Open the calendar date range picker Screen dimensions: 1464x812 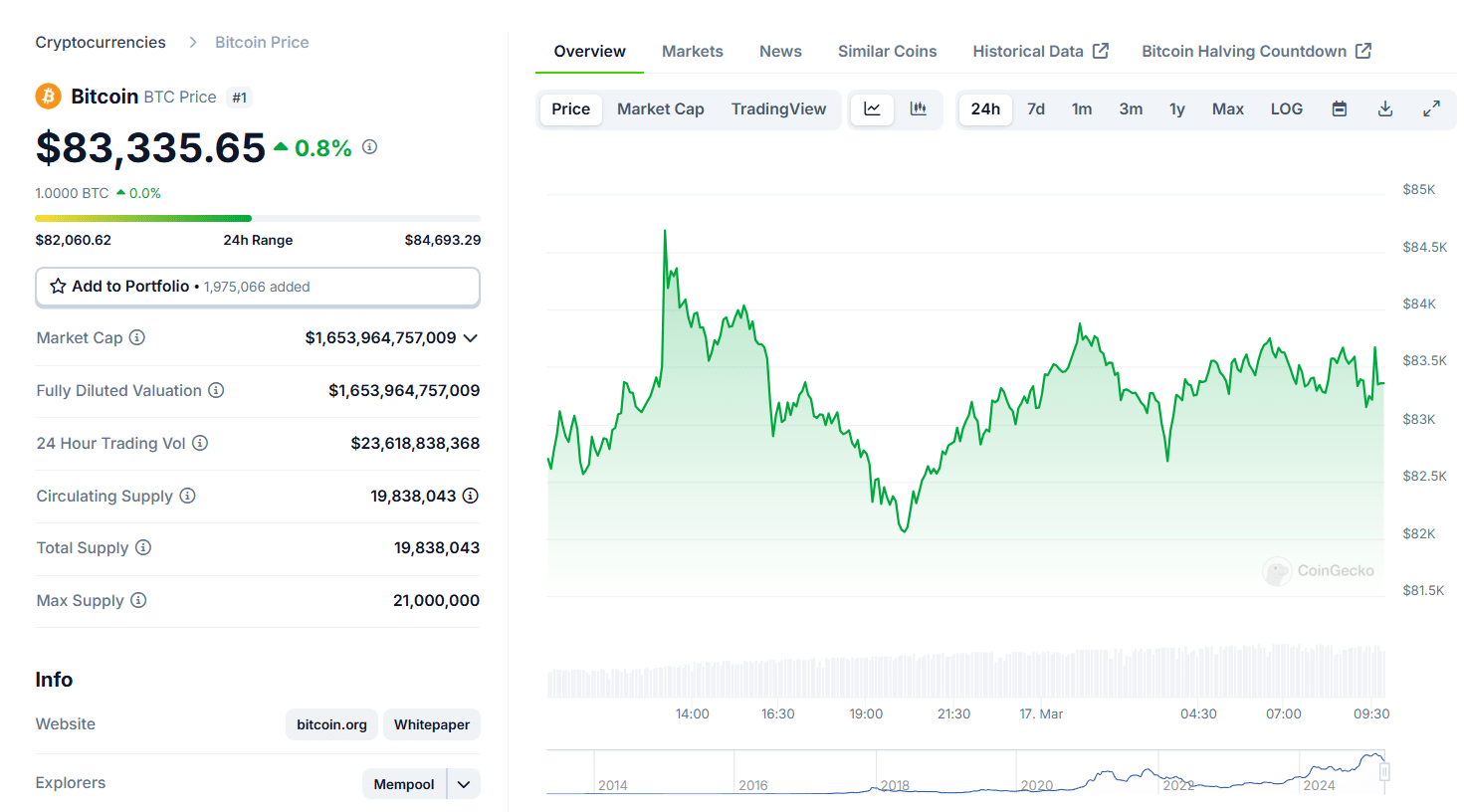1340,109
